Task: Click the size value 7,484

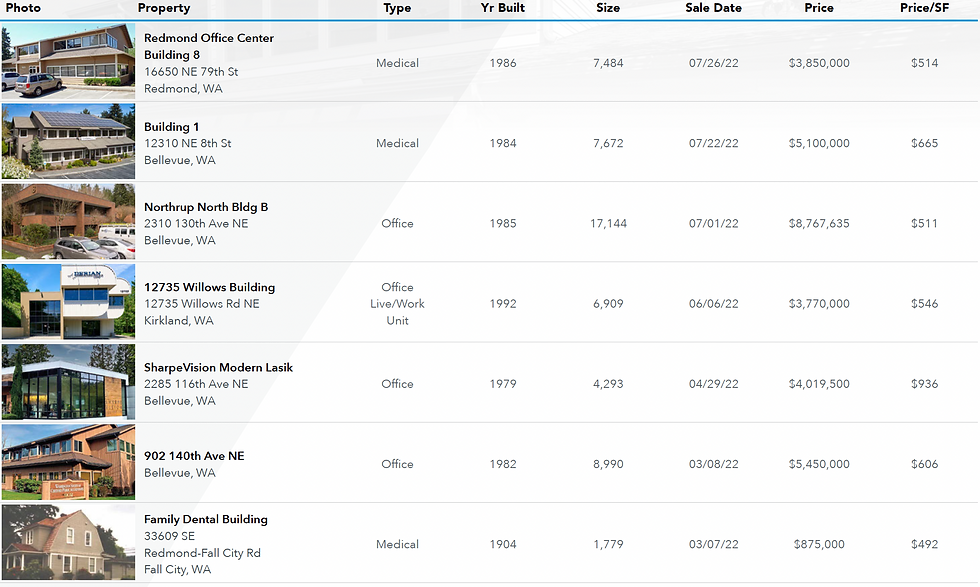Action: tap(608, 63)
